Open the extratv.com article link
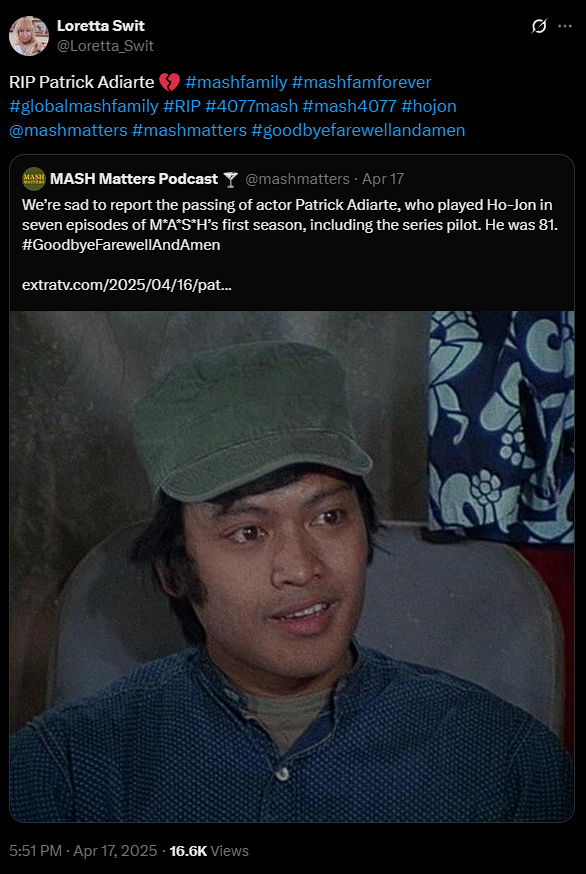Viewport: 586px width, 874px height. point(127,285)
